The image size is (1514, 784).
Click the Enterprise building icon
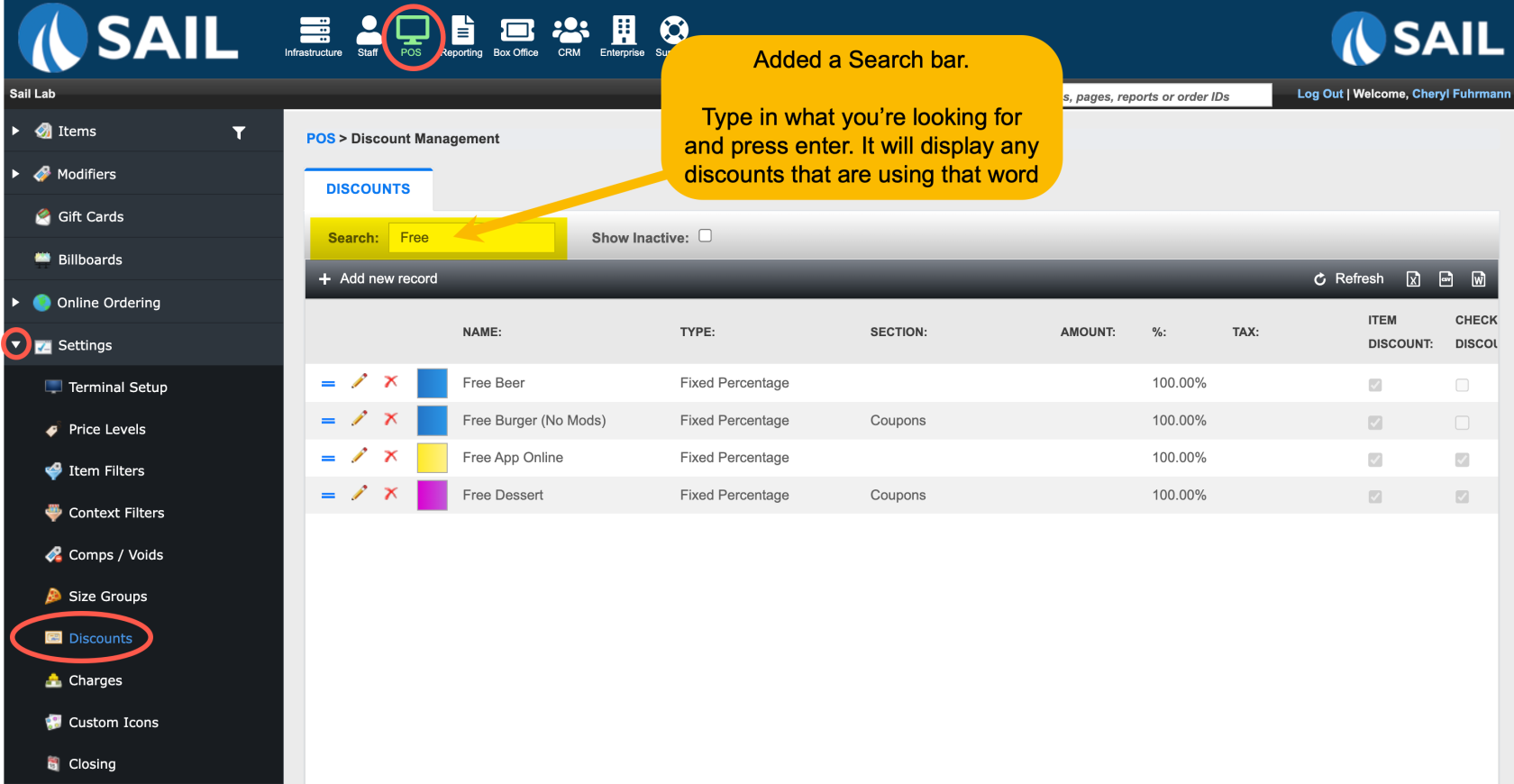tap(623, 34)
